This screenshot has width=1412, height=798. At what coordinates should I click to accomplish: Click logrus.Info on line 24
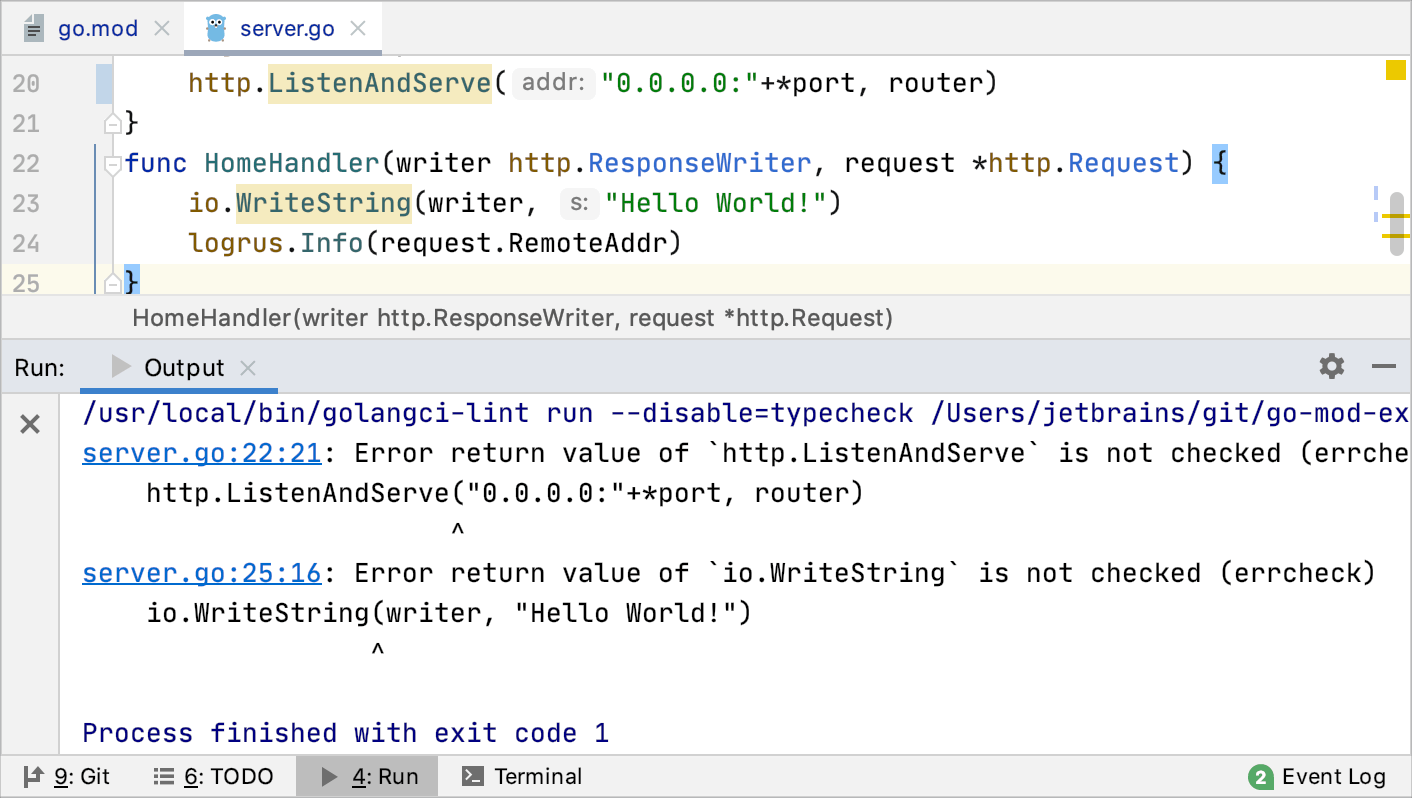276,243
